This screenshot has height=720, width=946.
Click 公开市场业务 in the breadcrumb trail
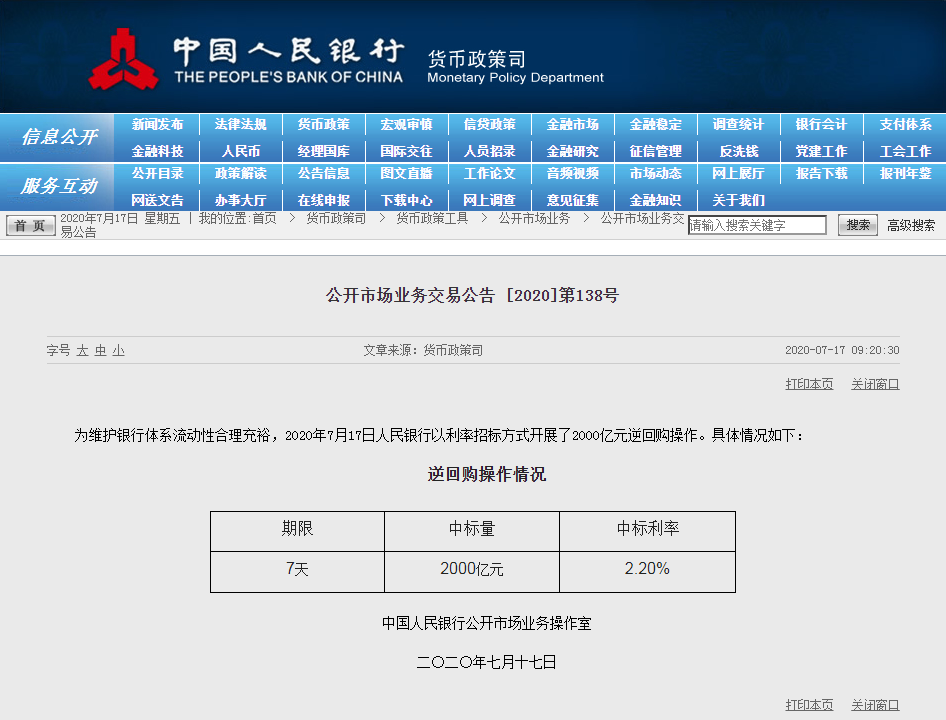pyautogui.click(x=534, y=218)
